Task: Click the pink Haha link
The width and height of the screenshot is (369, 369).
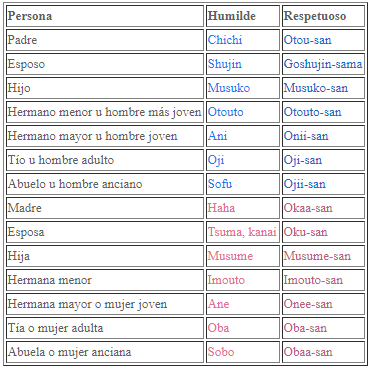Action: coord(221,208)
